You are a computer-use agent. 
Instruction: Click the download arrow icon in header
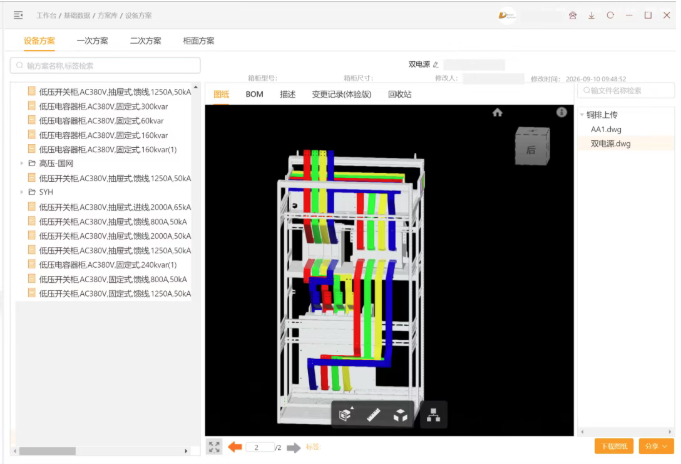point(592,16)
